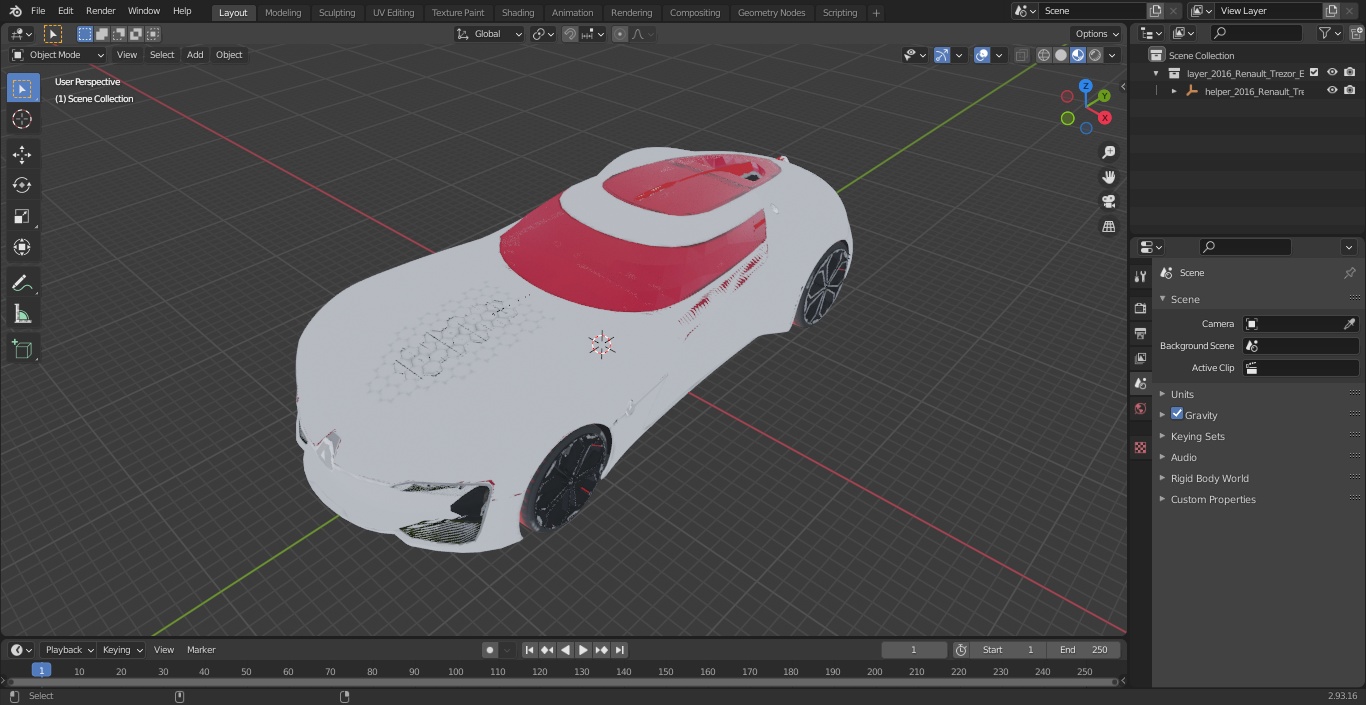Click the Z axis on navigation gizmo
Viewport: 1366px width, 705px height.
(x=1086, y=86)
